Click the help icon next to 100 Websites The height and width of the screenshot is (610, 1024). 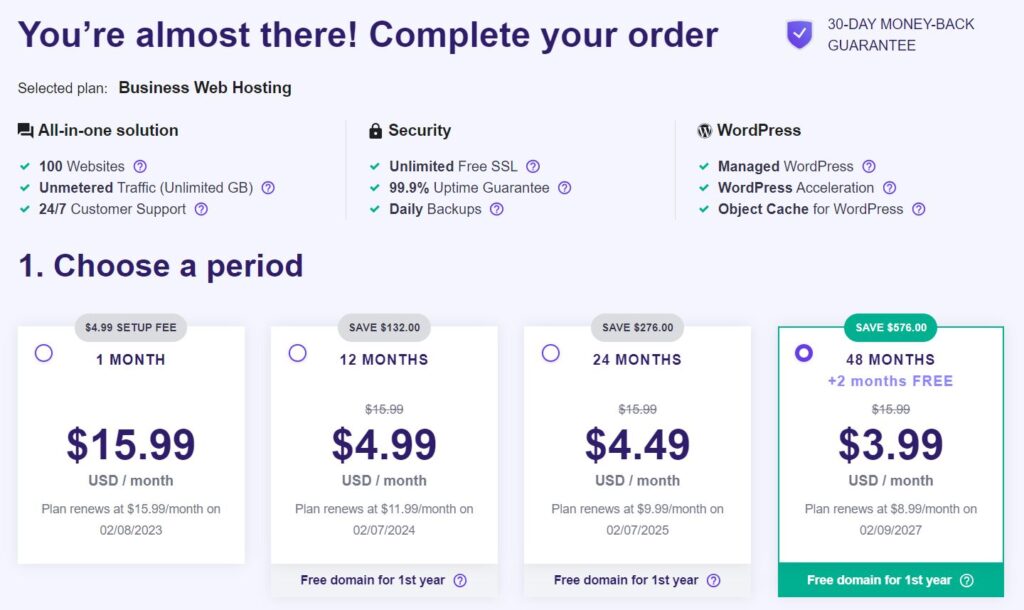point(140,167)
